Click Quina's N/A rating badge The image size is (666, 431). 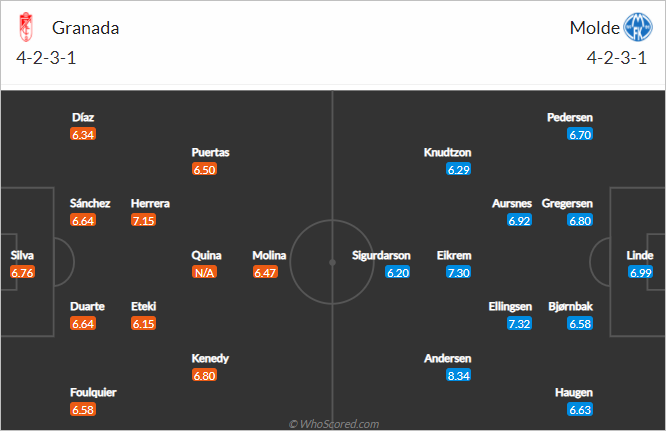pyautogui.click(x=204, y=272)
